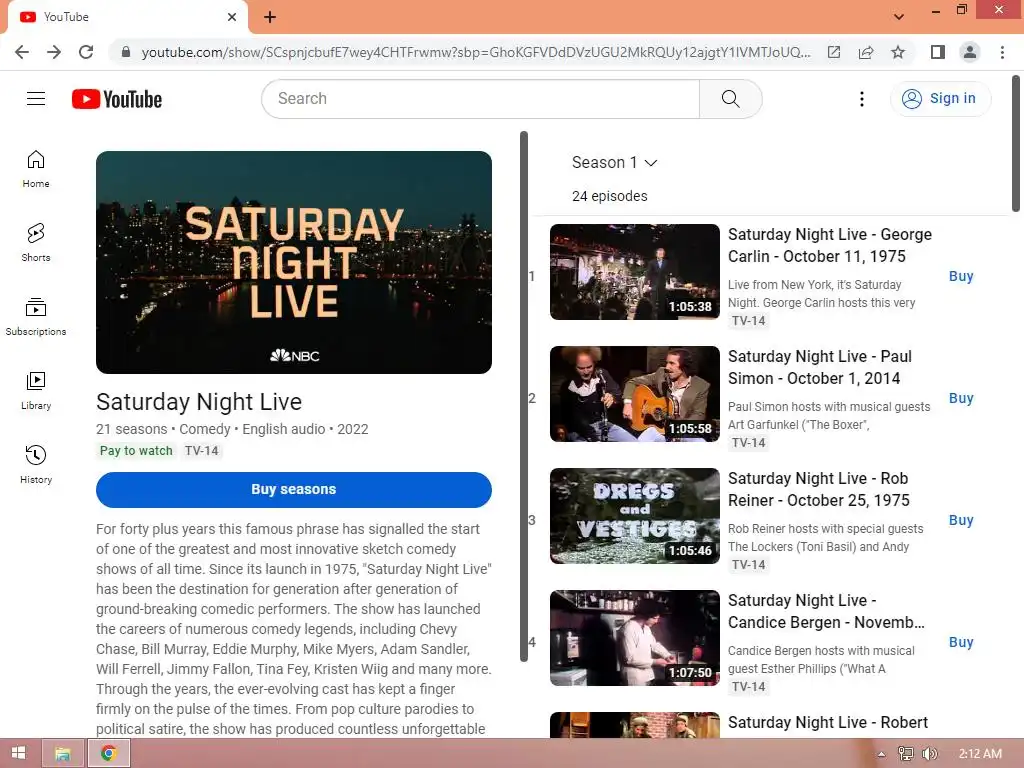This screenshot has width=1024, height=768.
Task: Click the 'Pay to watch' badge
Action: click(x=136, y=451)
